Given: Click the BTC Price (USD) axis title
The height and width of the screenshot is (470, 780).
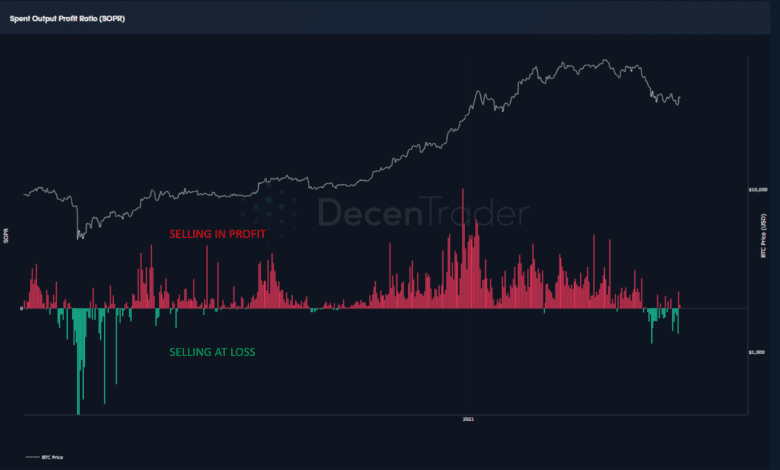Looking at the screenshot, I should click(x=764, y=236).
